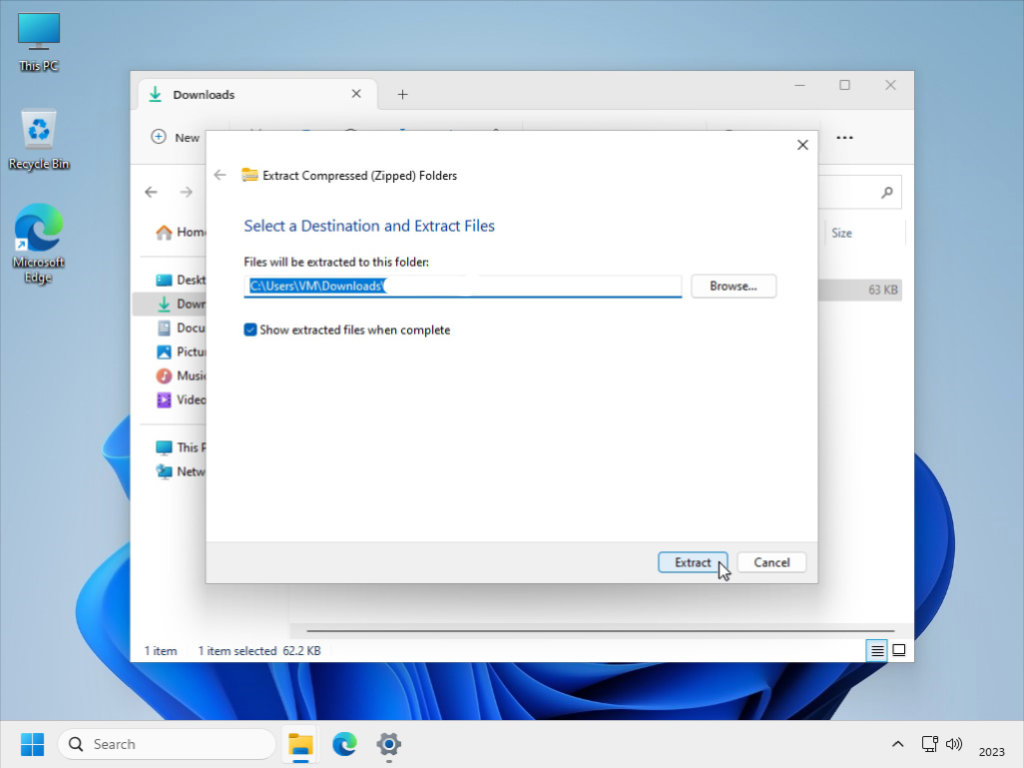Image resolution: width=1024 pixels, height=768 pixels.
Task: Select Recycle Bin desktop icon
Action: (x=39, y=140)
